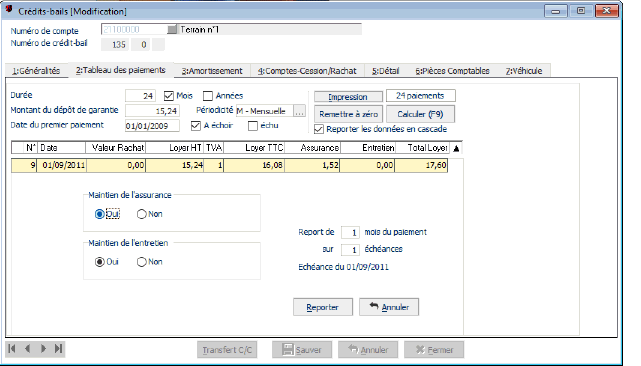Click the Loyer TTC column header
Image resolution: width=641 pixels, height=366 pixels.
pos(254,148)
